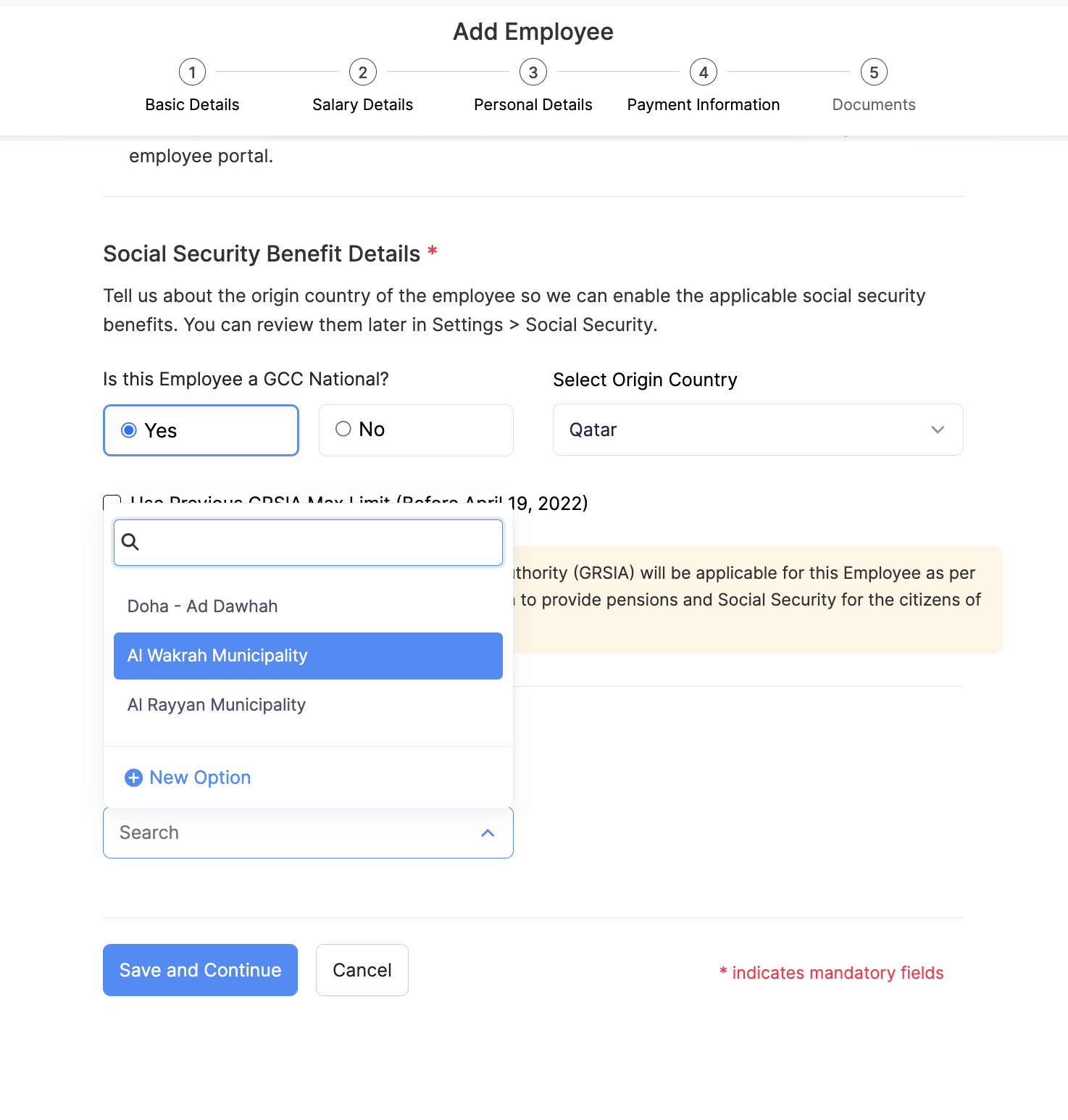1068x1120 pixels.
Task: Click step 2 circle icon
Action: coord(362,72)
